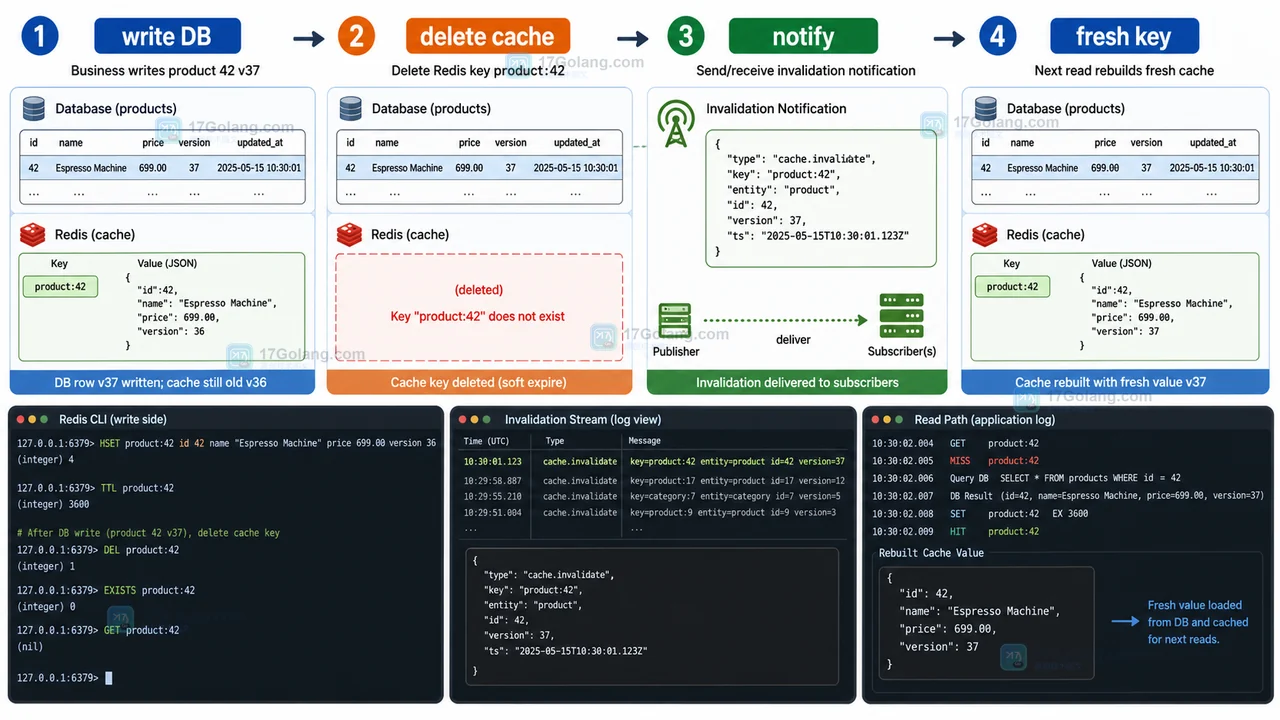Click the 'EXISTS product:42' command line

pyautogui.click(x=106, y=590)
